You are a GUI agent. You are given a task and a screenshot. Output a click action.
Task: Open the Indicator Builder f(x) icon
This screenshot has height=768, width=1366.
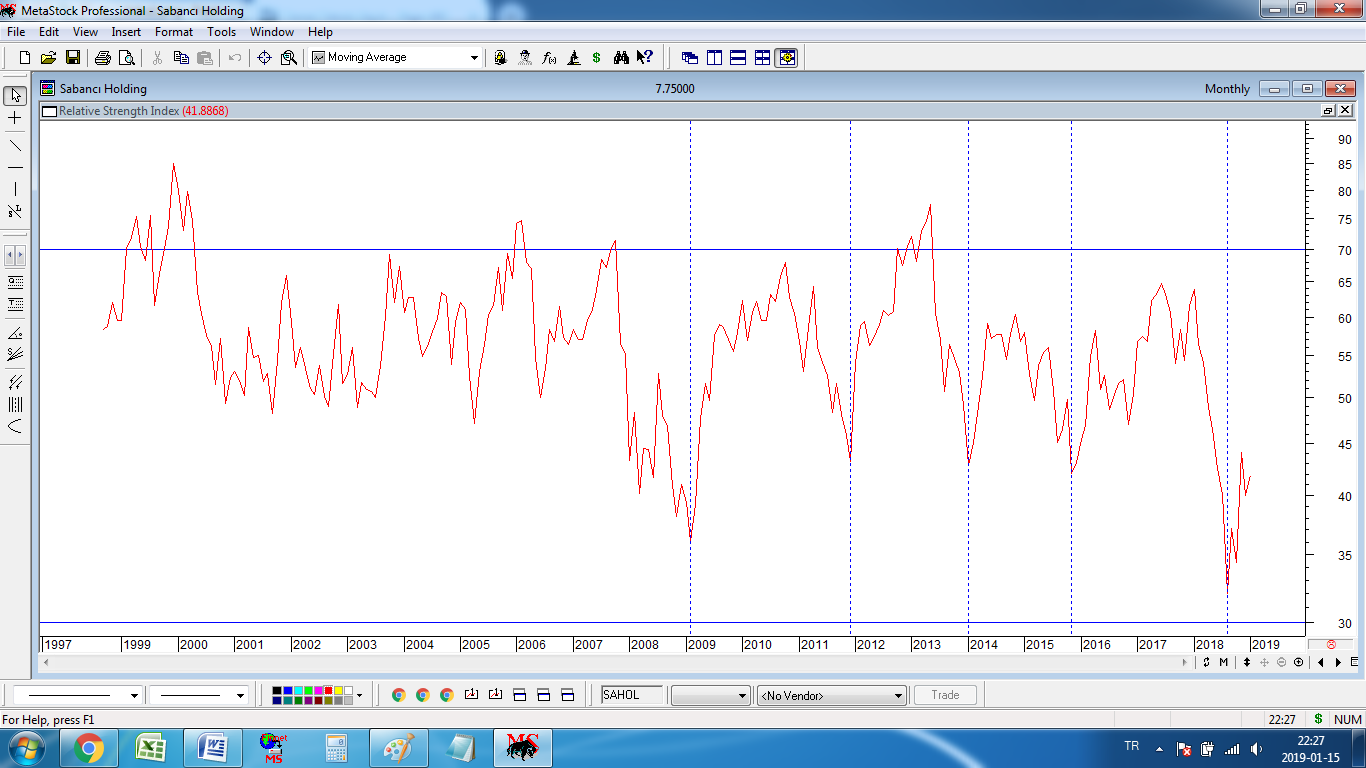coord(549,58)
